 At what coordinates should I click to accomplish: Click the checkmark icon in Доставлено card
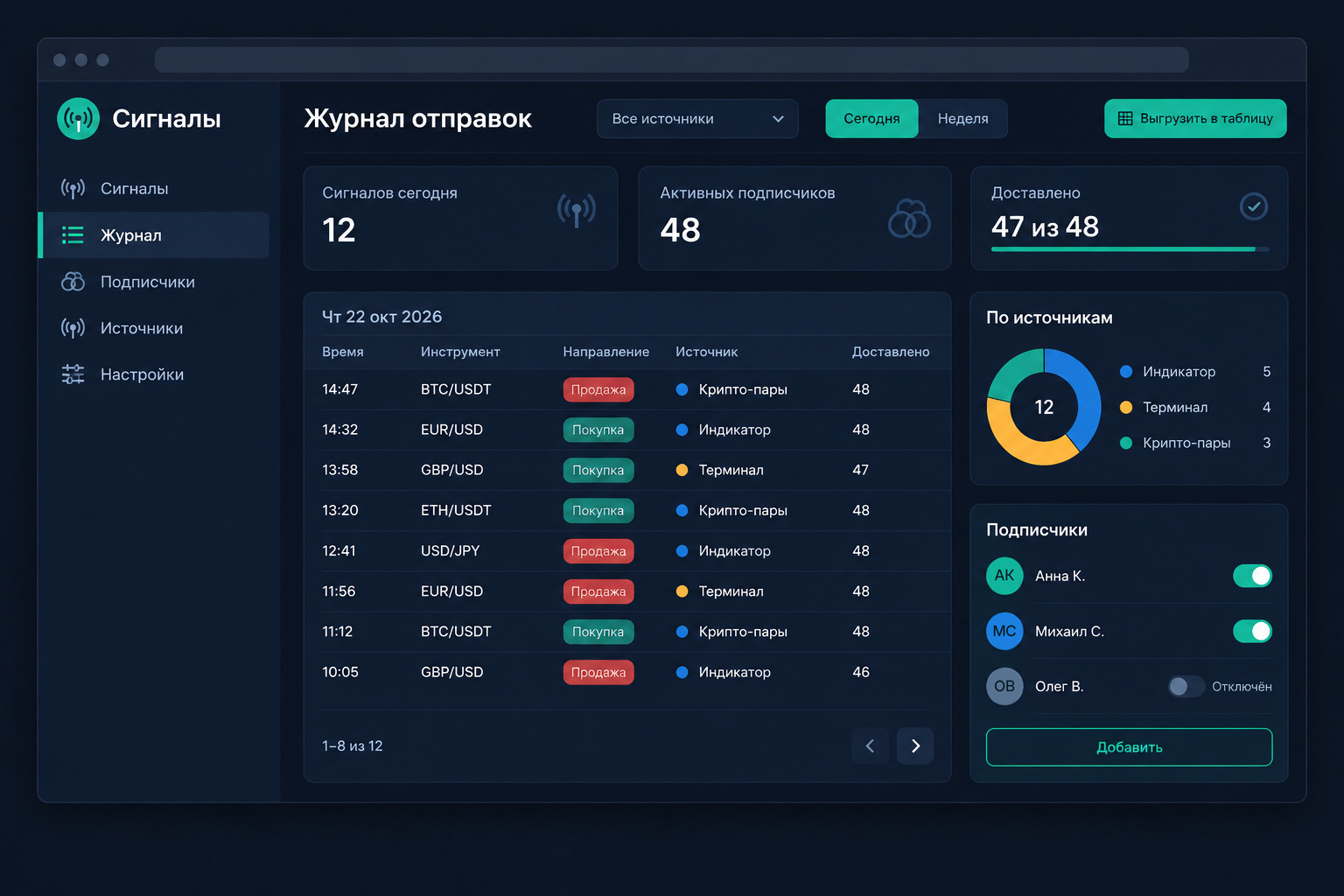coord(1254,206)
